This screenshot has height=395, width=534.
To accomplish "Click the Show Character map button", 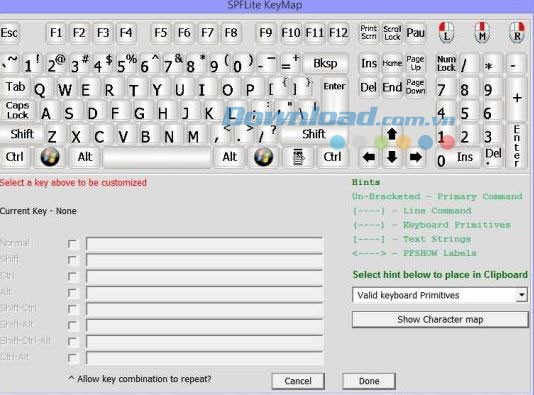I will [440, 319].
